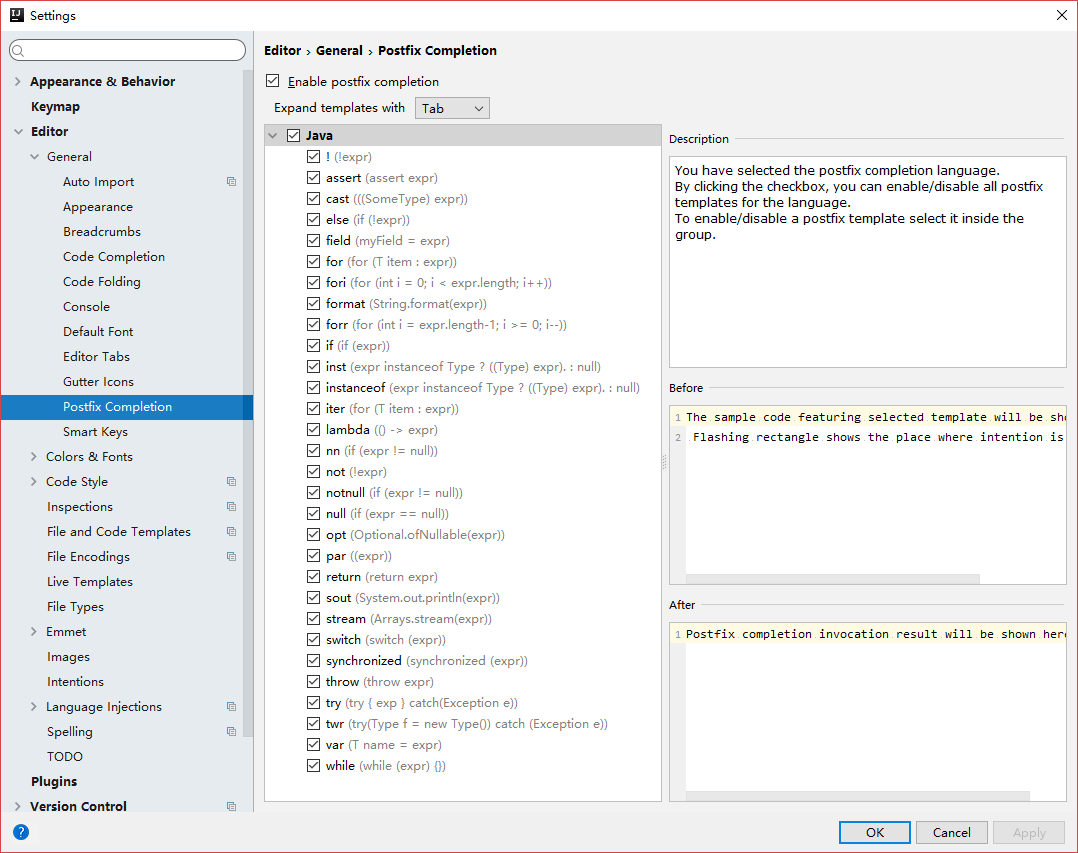Click the project-level icon beside File Encodings
The image size is (1078, 853).
tap(231, 557)
